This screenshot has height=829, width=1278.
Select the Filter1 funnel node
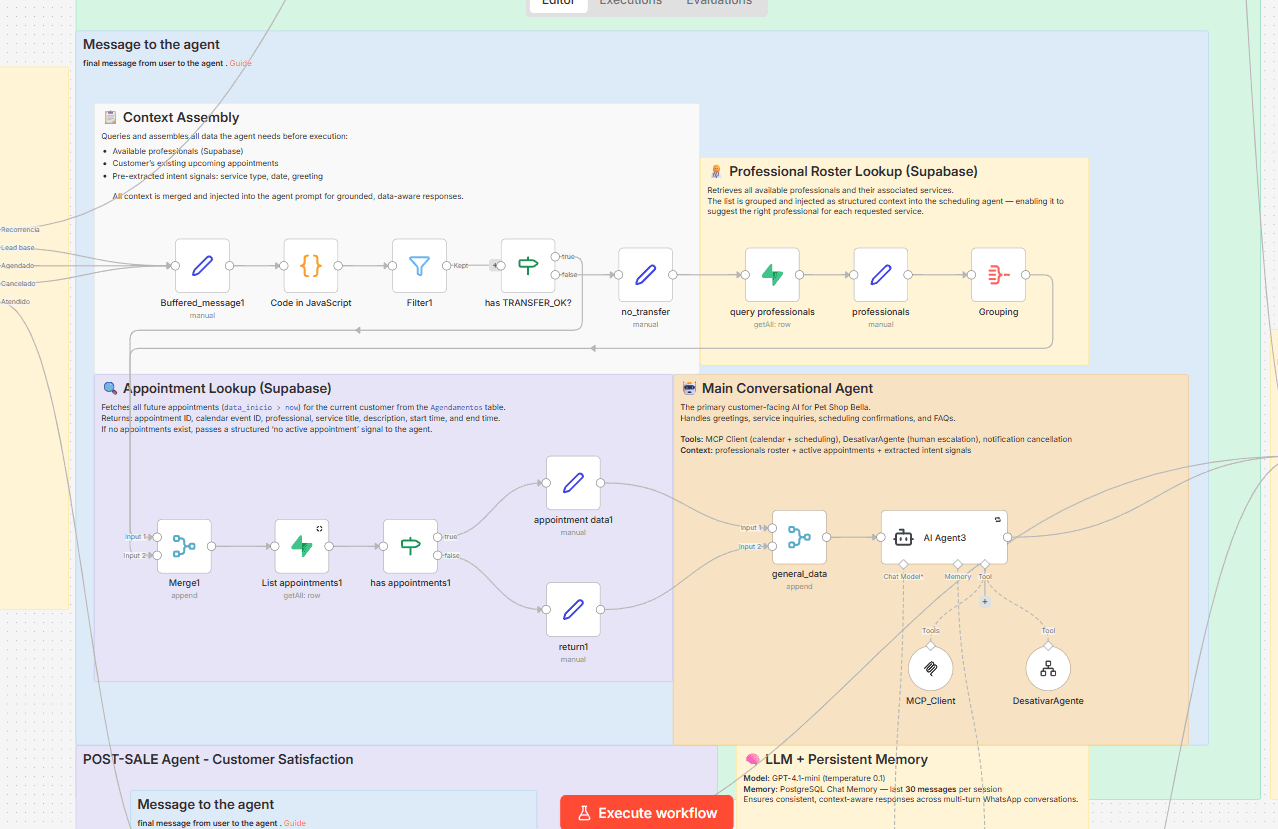[419, 266]
